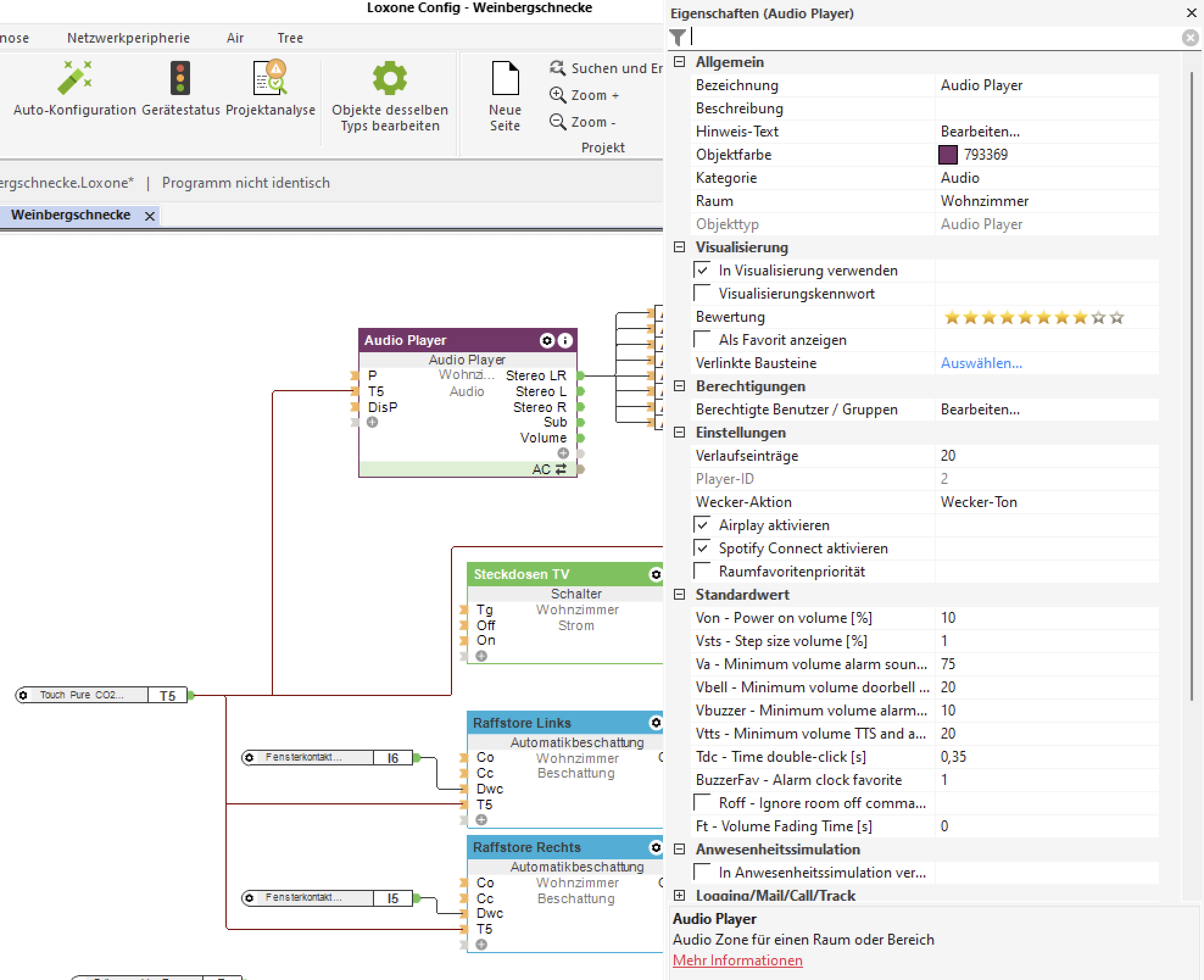
Task: Uncheck In Visualisierung verwenden
Action: coord(703,270)
